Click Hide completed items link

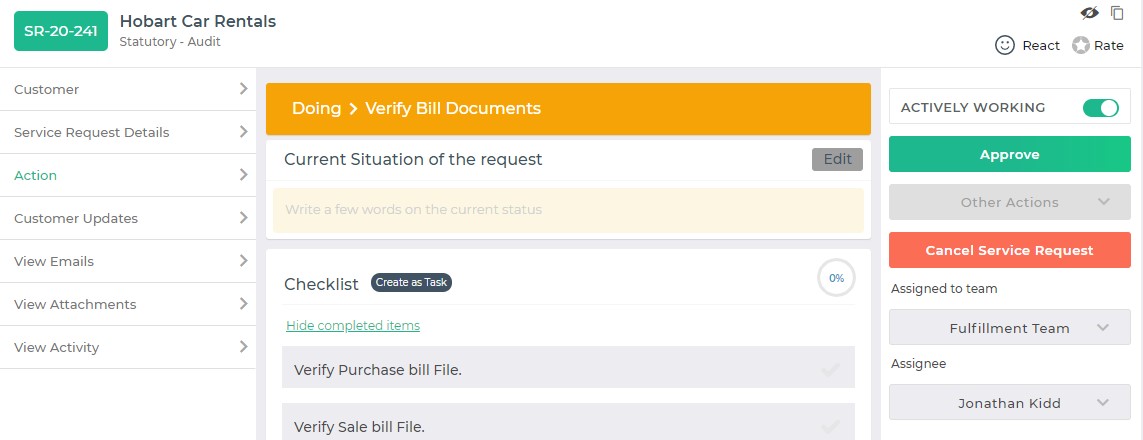(353, 326)
